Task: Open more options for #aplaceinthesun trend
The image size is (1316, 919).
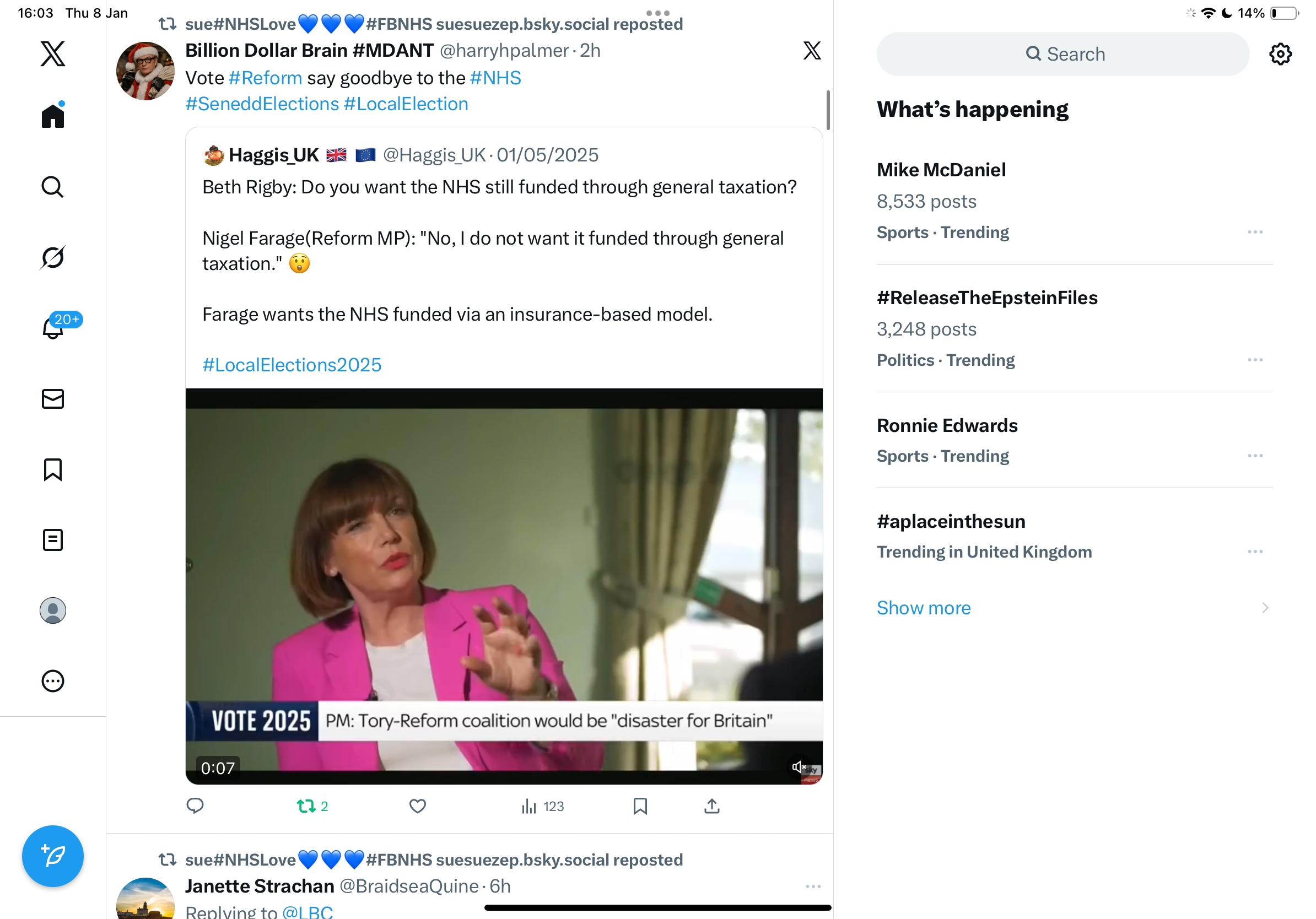Action: pyautogui.click(x=1255, y=551)
